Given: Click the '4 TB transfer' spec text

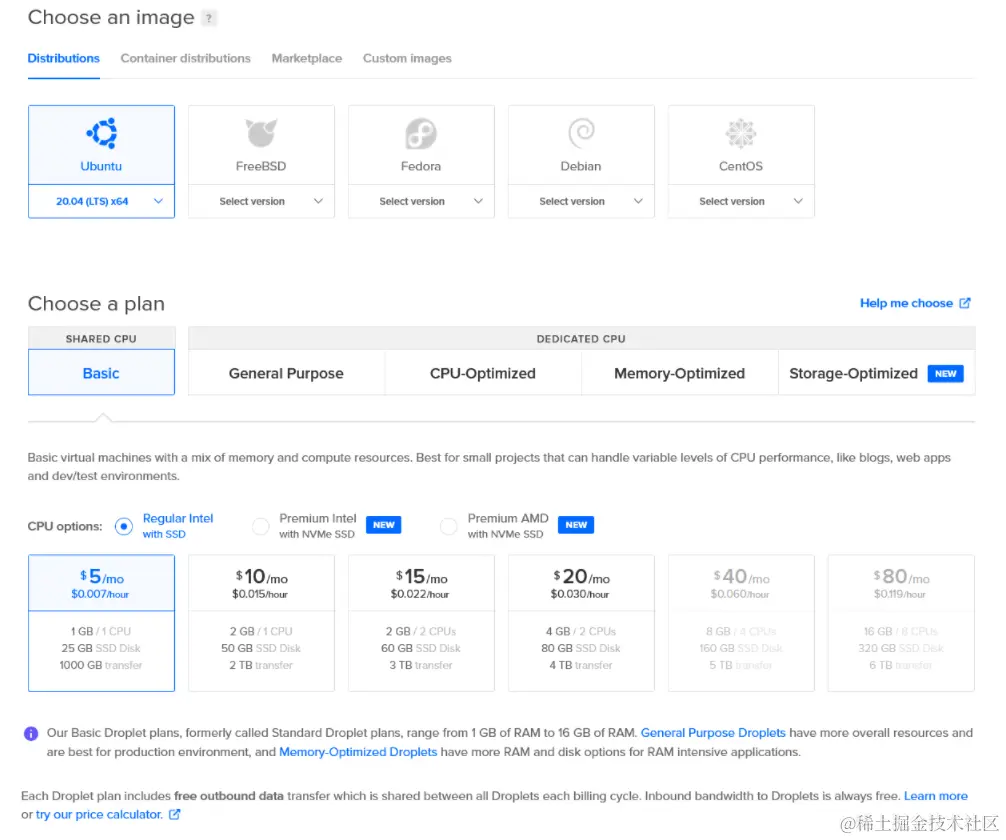Looking at the screenshot, I should click(581, 665).
